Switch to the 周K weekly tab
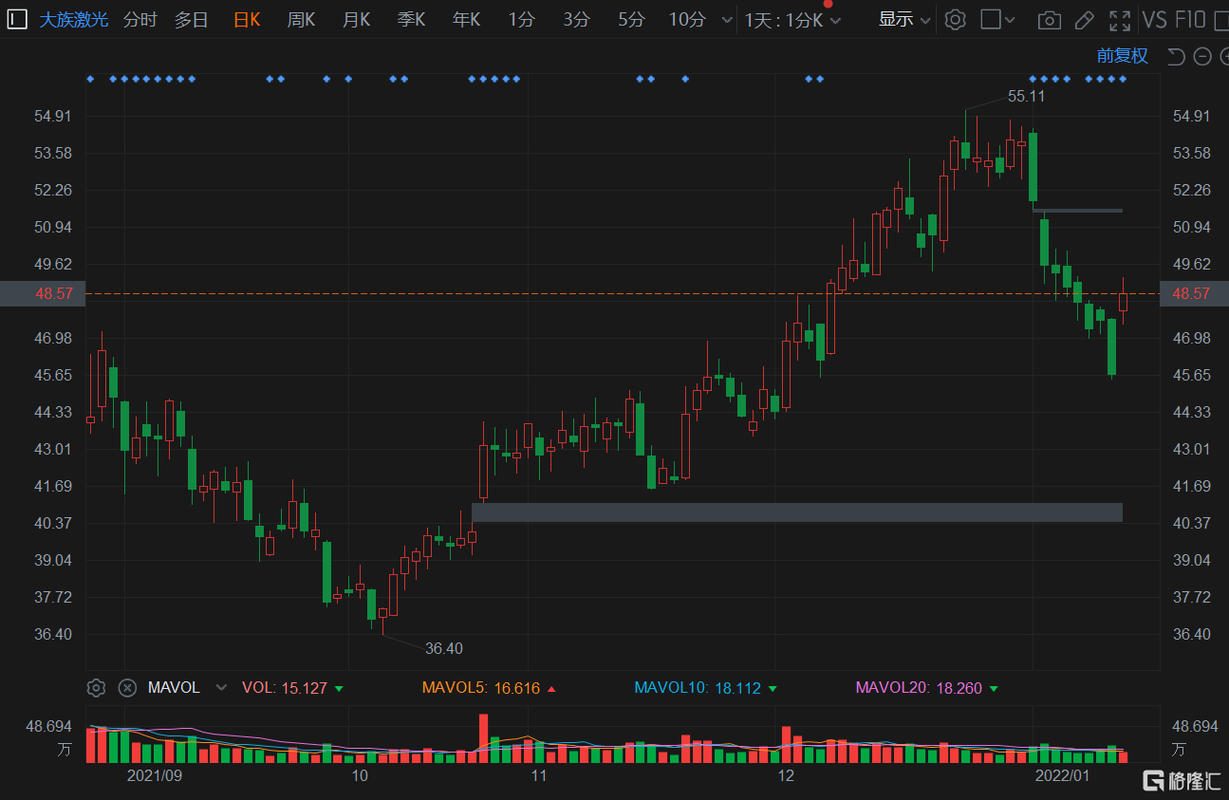1229x800 pixels. 301,20
